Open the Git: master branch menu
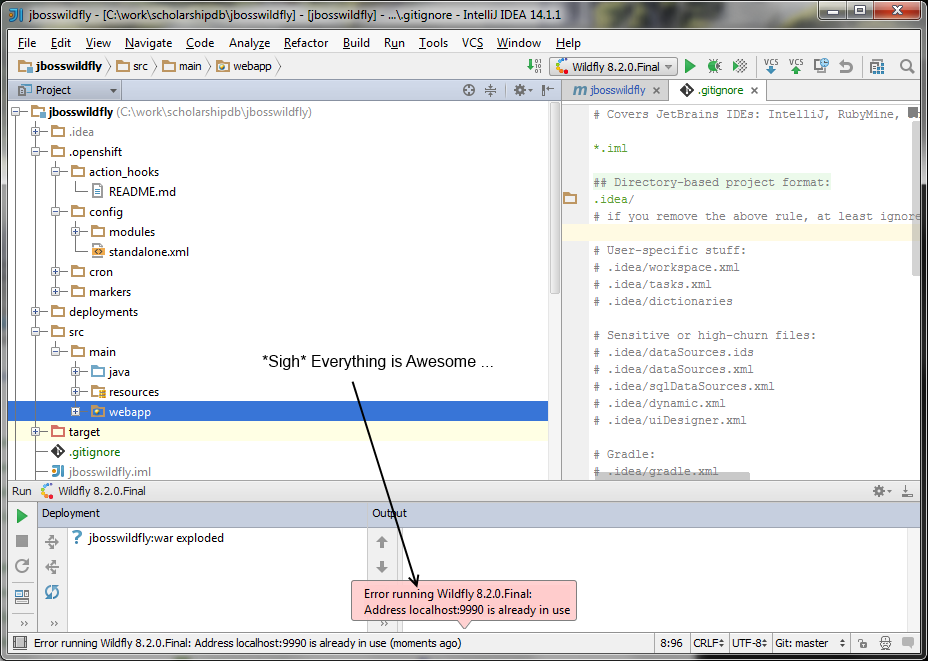Image resolution: width=928 pixels, height=661 pixels. tap(811, 643)
